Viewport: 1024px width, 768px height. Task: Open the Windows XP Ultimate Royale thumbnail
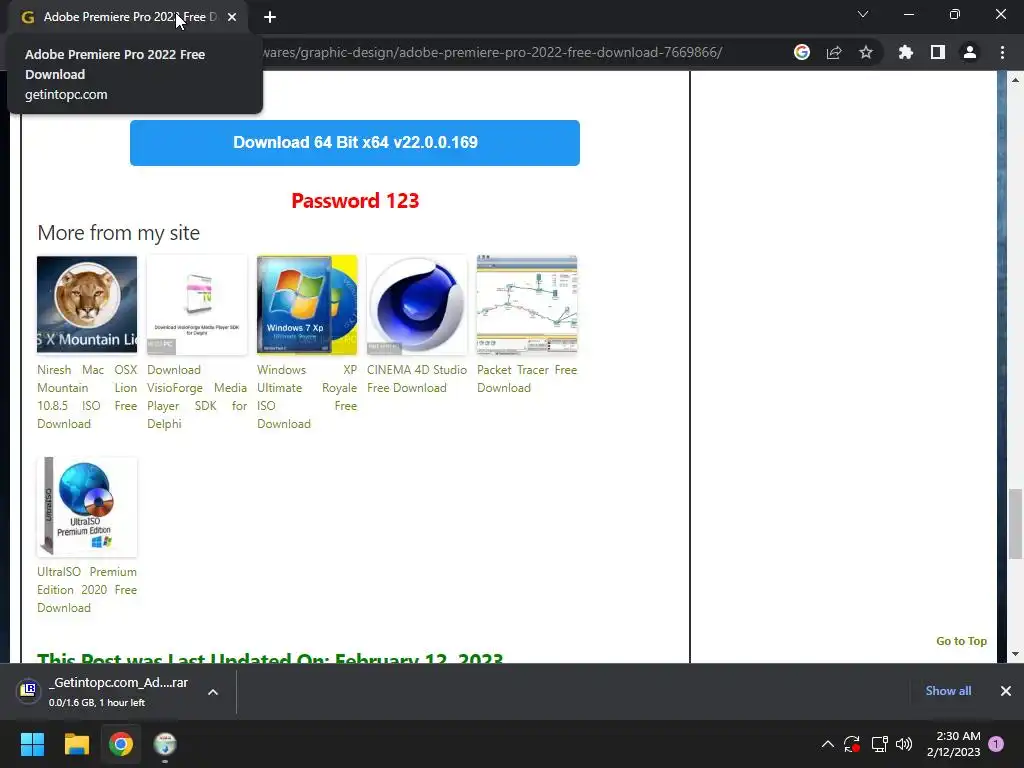pyautogui.click(x=307, y=304)
